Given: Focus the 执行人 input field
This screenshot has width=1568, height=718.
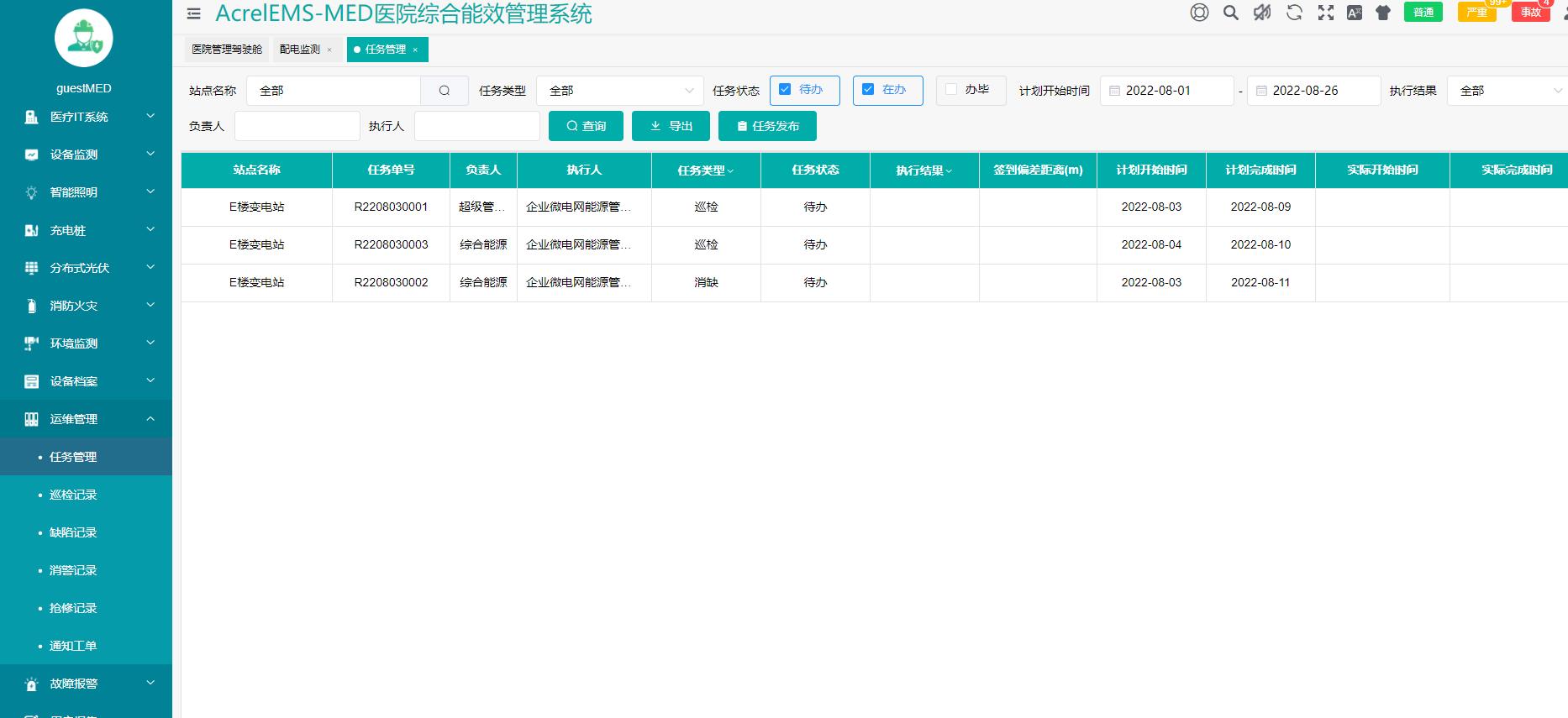Looking at the screenshot, I should [x=477, y=126].
